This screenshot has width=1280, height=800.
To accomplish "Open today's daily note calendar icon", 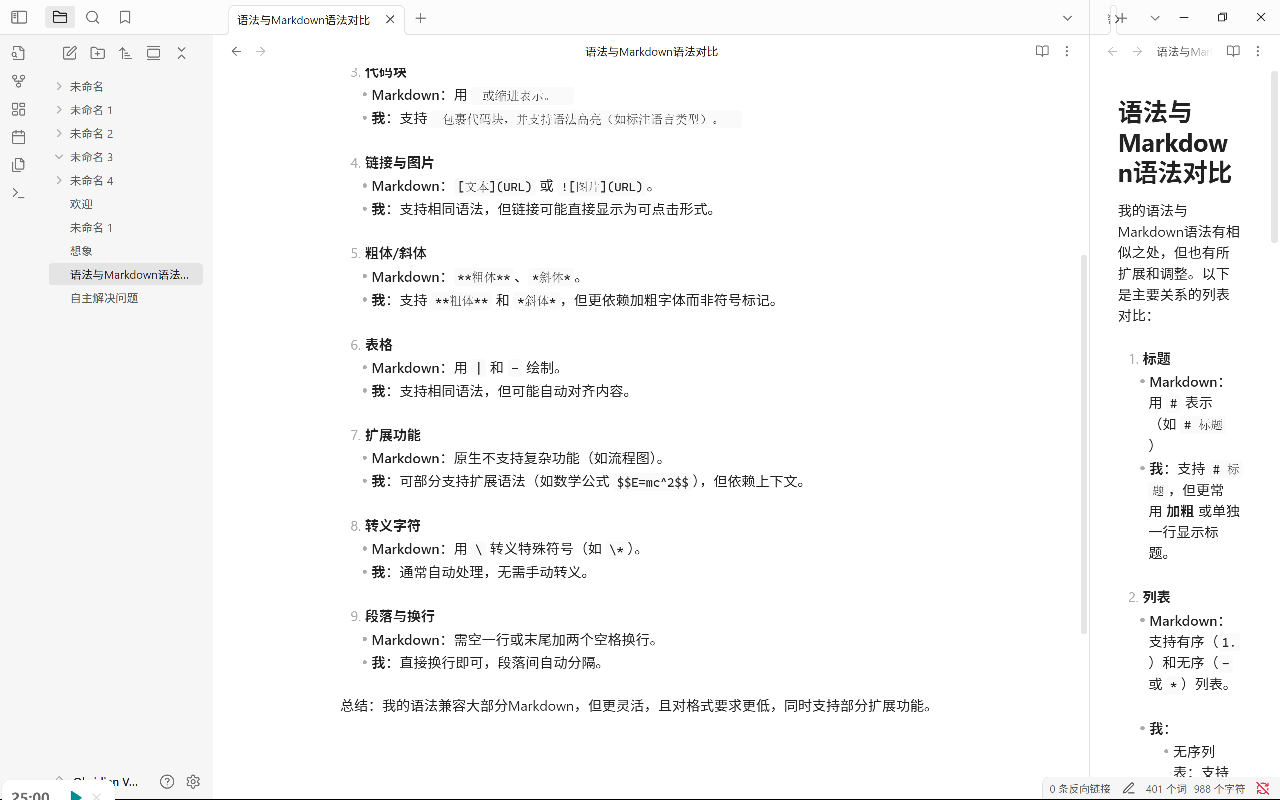I will pos(19,138).
